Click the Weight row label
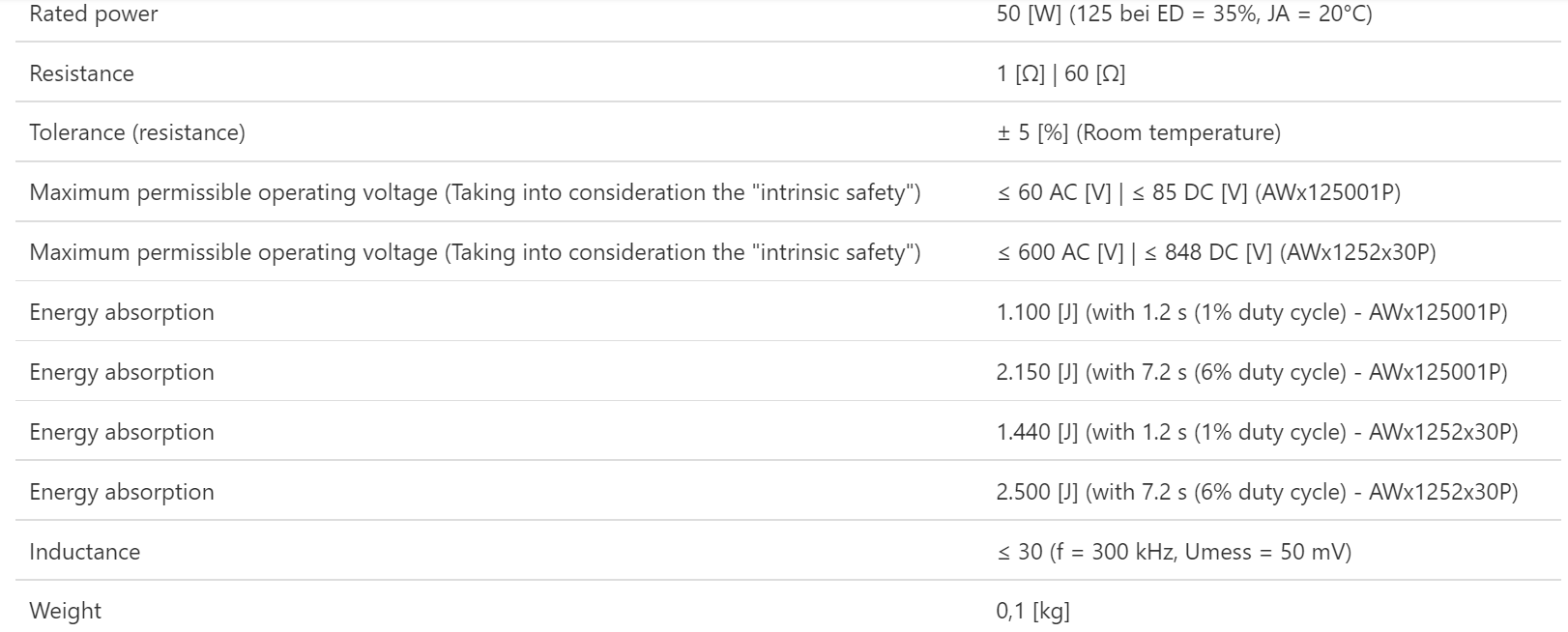 pyautogui.click(x=65, y=611)
